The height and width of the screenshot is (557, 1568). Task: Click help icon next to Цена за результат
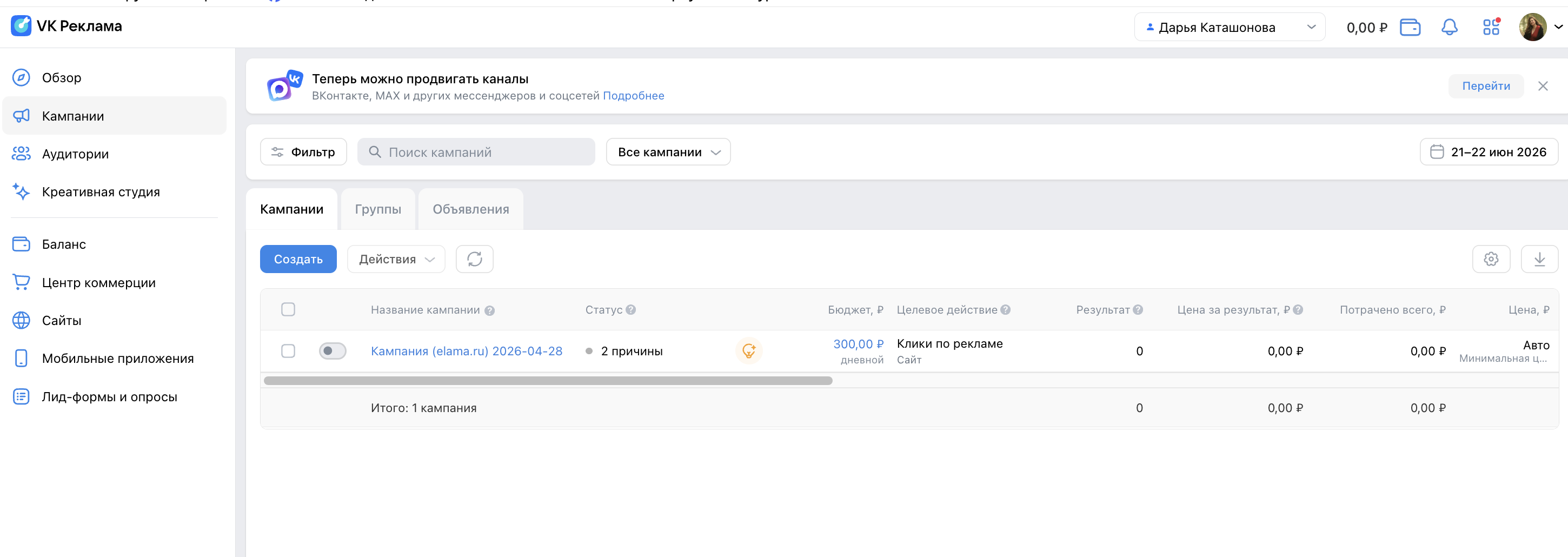pos(1298,310)
